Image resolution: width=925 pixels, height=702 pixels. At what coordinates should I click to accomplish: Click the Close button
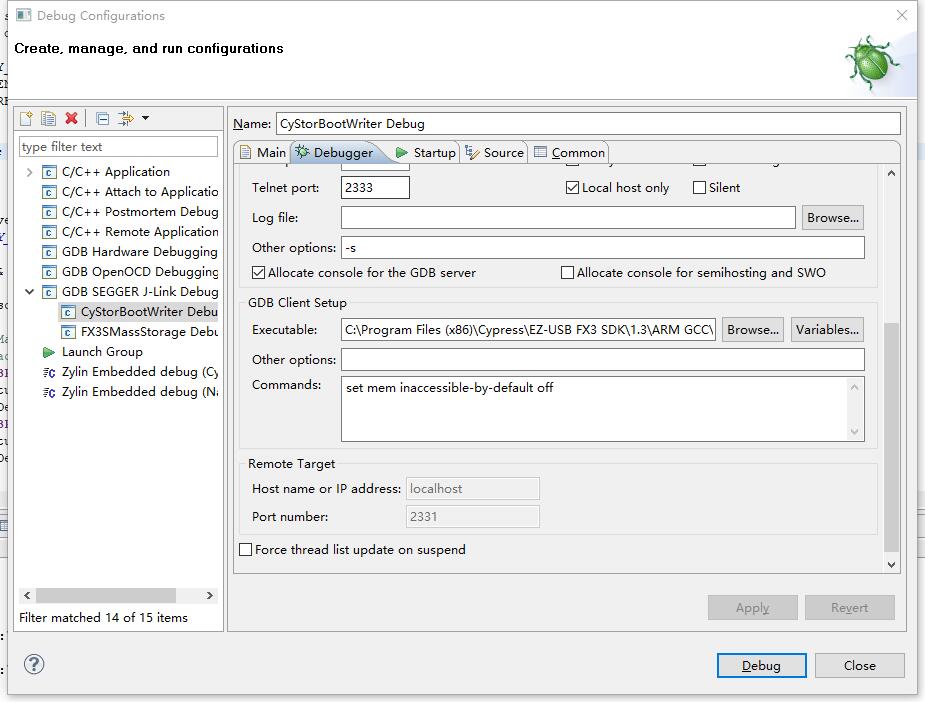860,665
